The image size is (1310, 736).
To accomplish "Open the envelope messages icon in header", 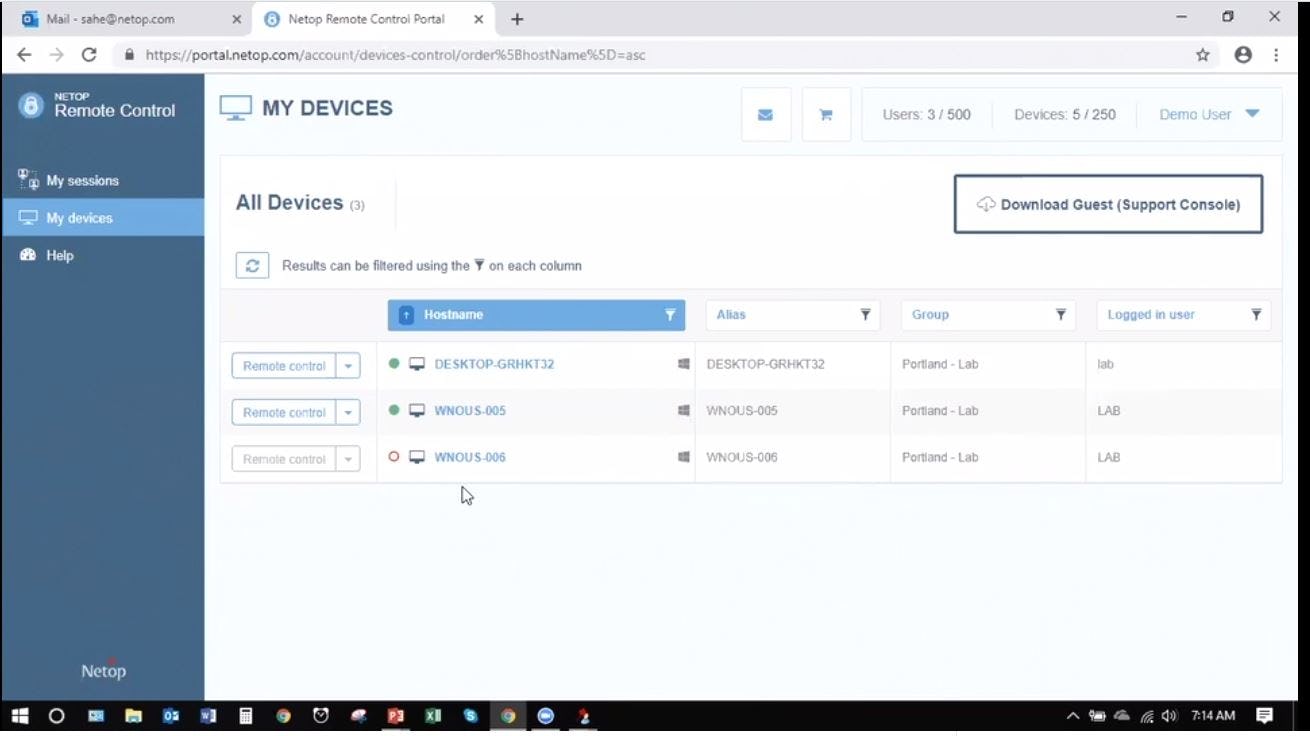I will coord(766,115).
